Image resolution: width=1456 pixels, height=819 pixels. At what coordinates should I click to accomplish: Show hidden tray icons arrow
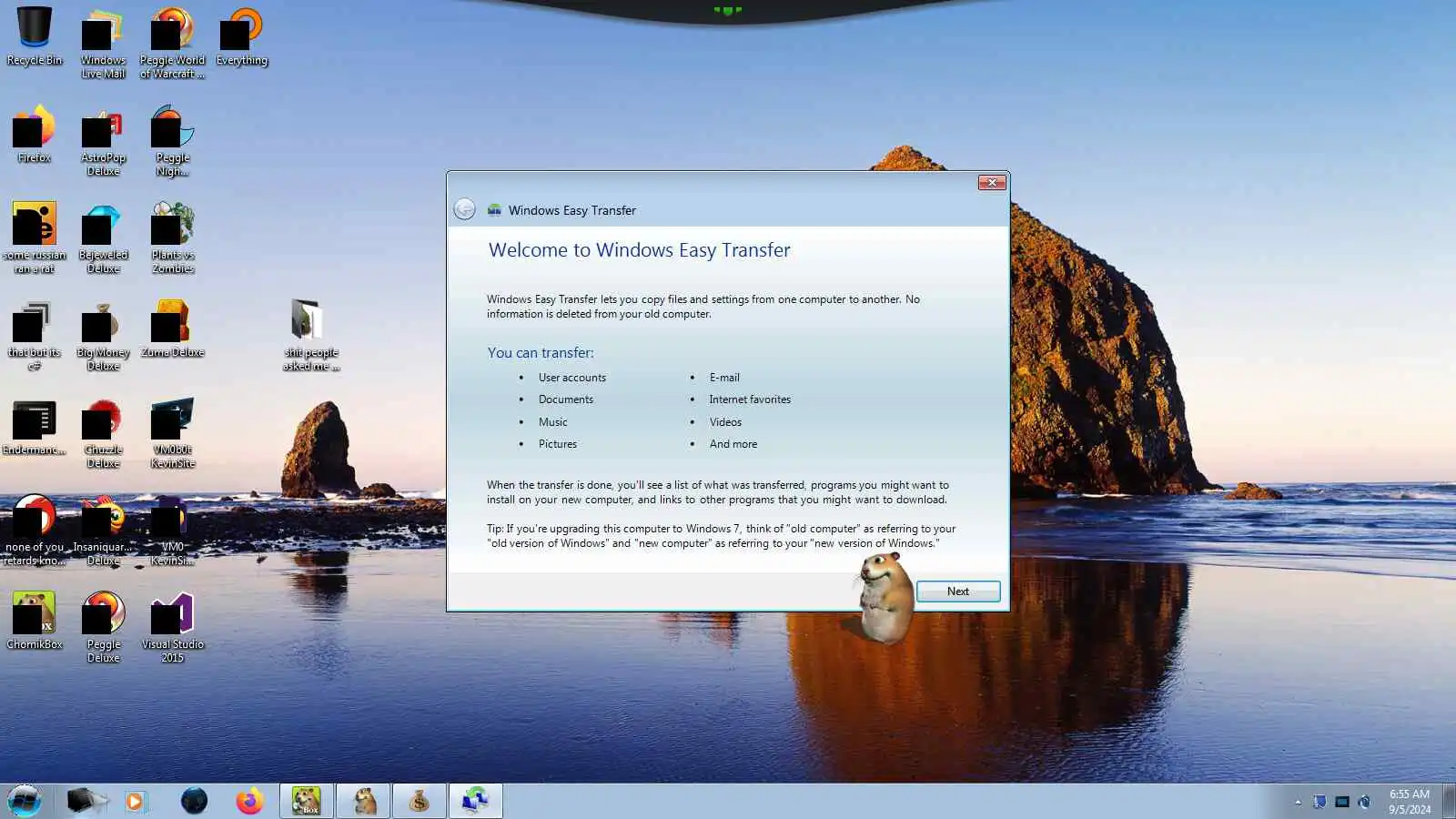pyautogui.click(x=1298, y=802)
